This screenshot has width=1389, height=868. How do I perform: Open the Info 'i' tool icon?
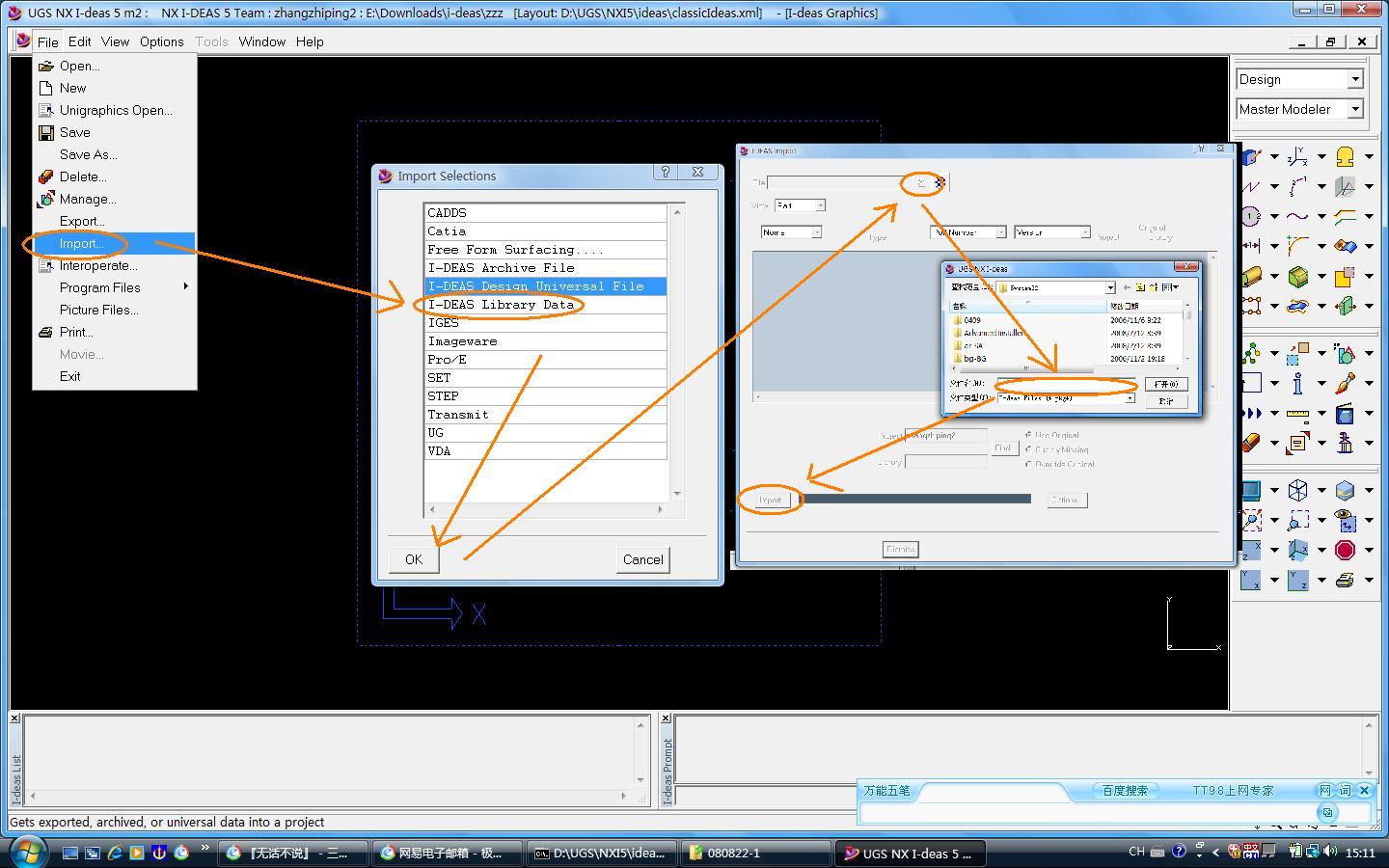1297,383
